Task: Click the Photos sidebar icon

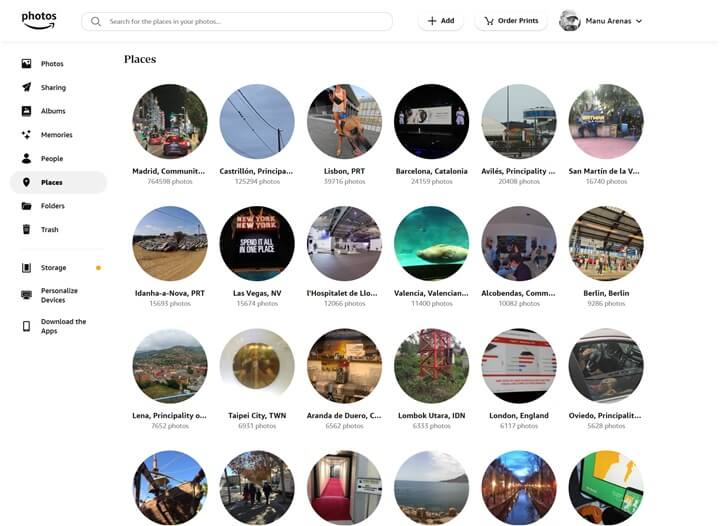Action: (26, 63)
